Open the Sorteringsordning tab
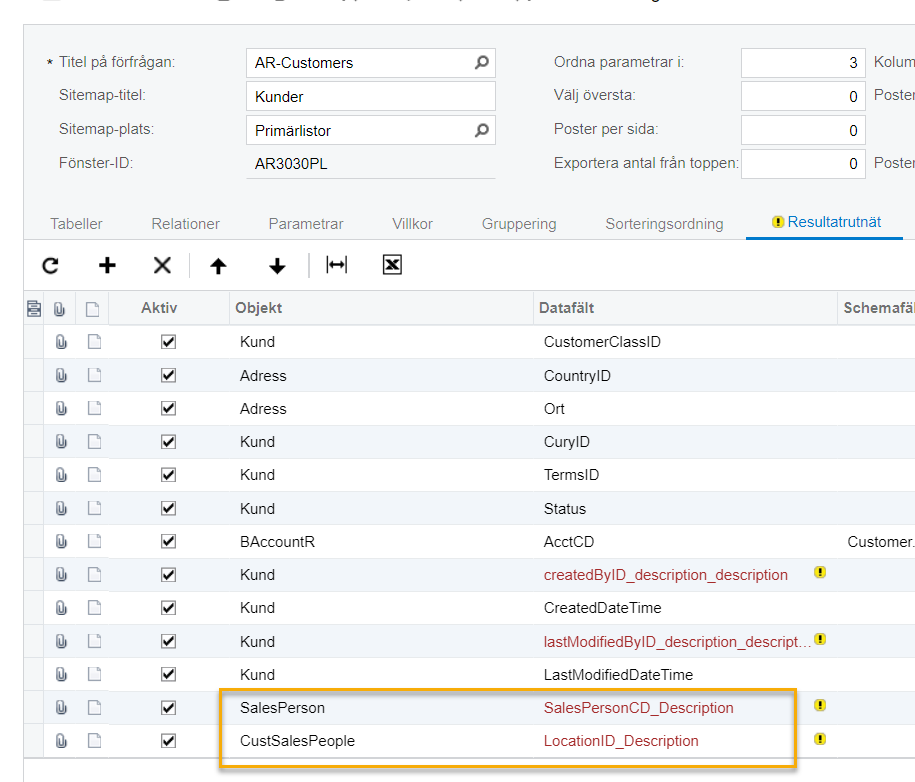 664,224
